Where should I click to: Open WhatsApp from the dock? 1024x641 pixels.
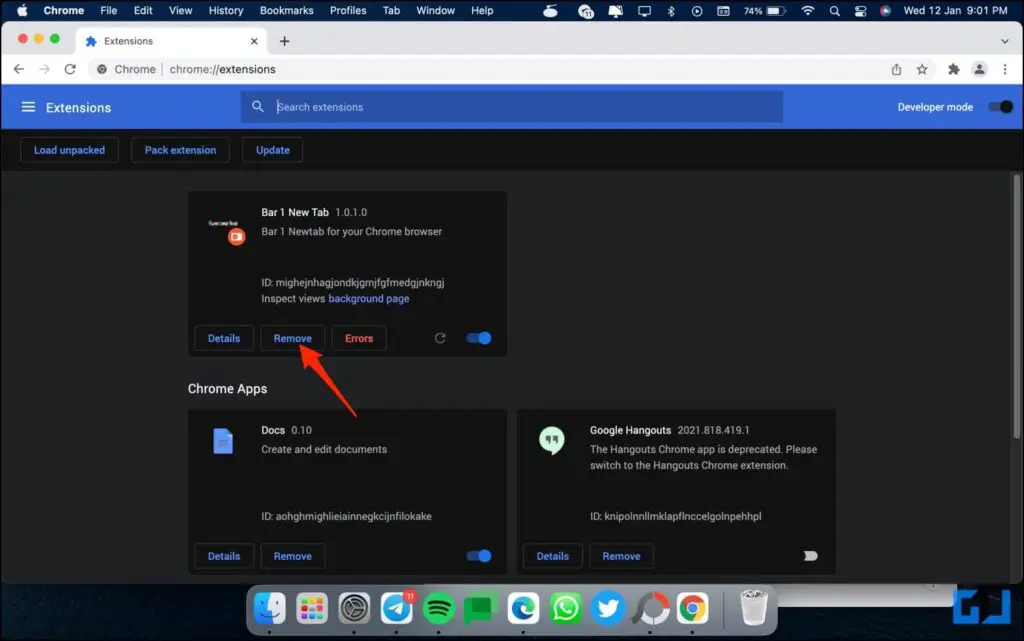pos(566,608)
